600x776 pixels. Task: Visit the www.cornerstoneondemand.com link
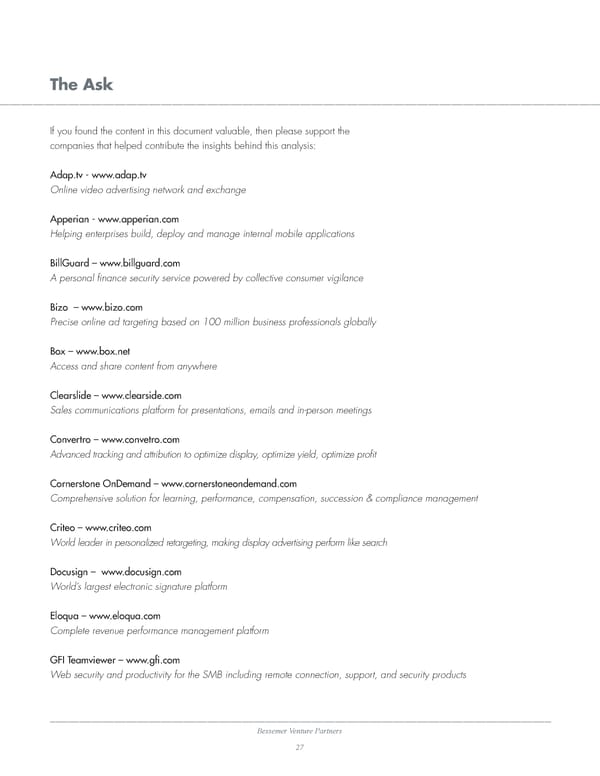(x=229, y=484)
